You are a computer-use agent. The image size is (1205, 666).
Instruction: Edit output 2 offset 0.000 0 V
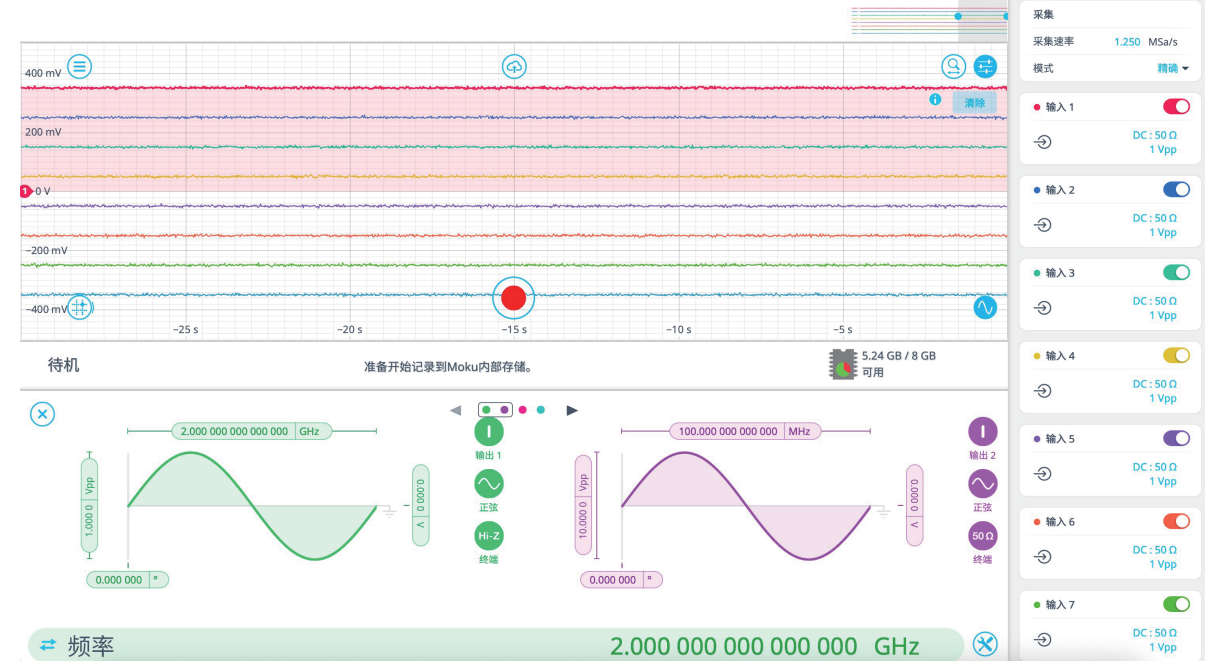(915, 505)
